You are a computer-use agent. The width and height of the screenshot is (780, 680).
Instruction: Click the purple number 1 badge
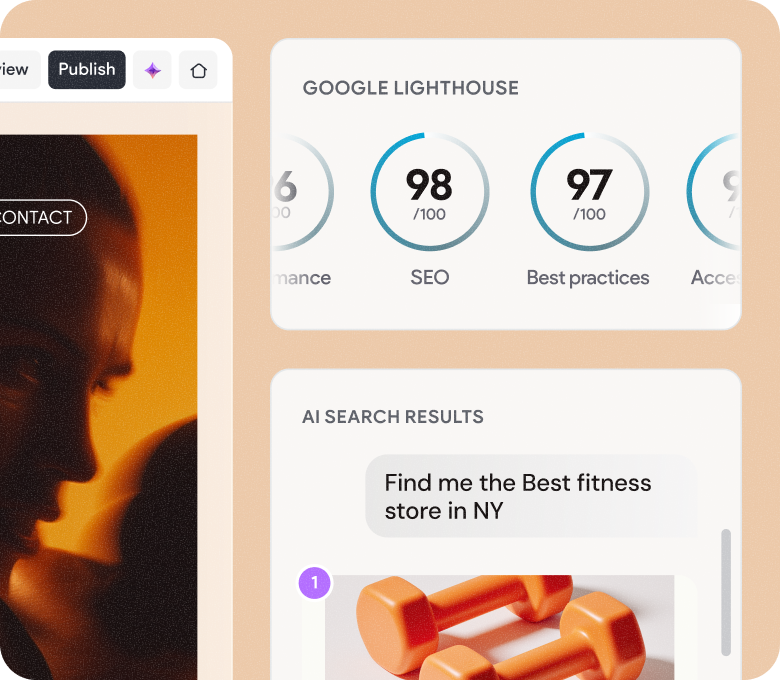(x=315, y=582)
